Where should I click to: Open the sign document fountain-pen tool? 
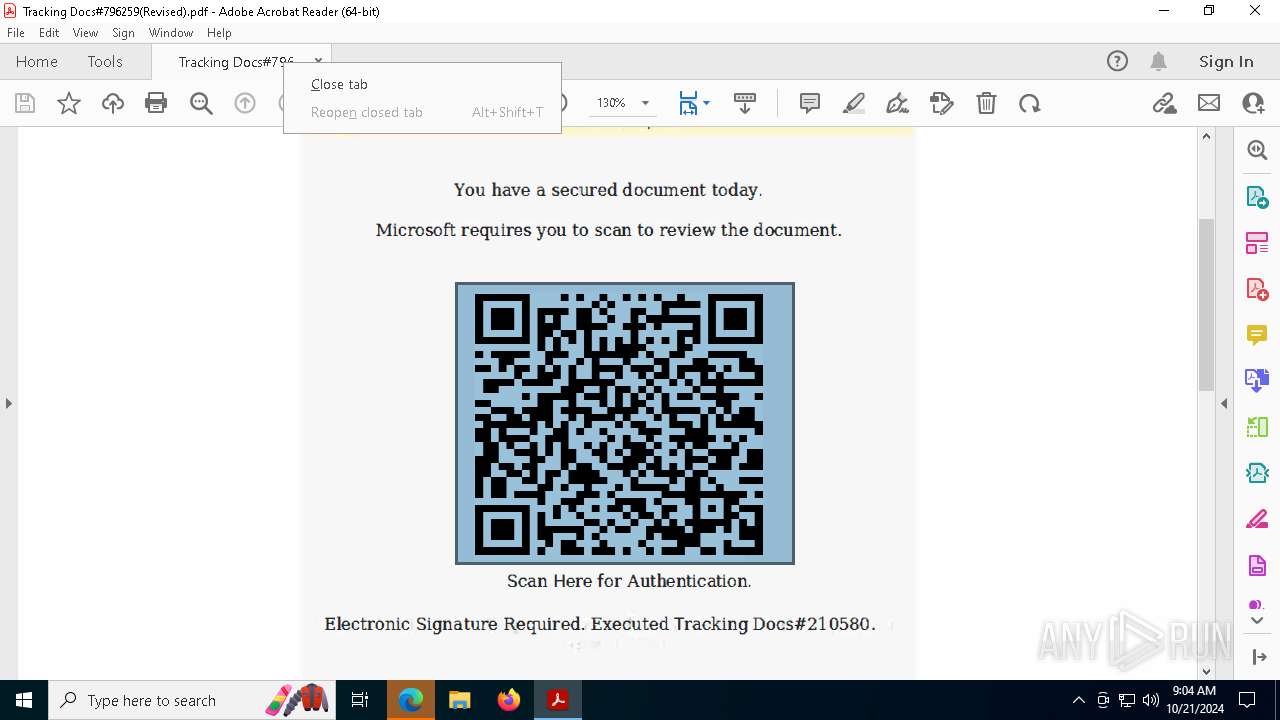pyautogui.click(x=898, y=103)
